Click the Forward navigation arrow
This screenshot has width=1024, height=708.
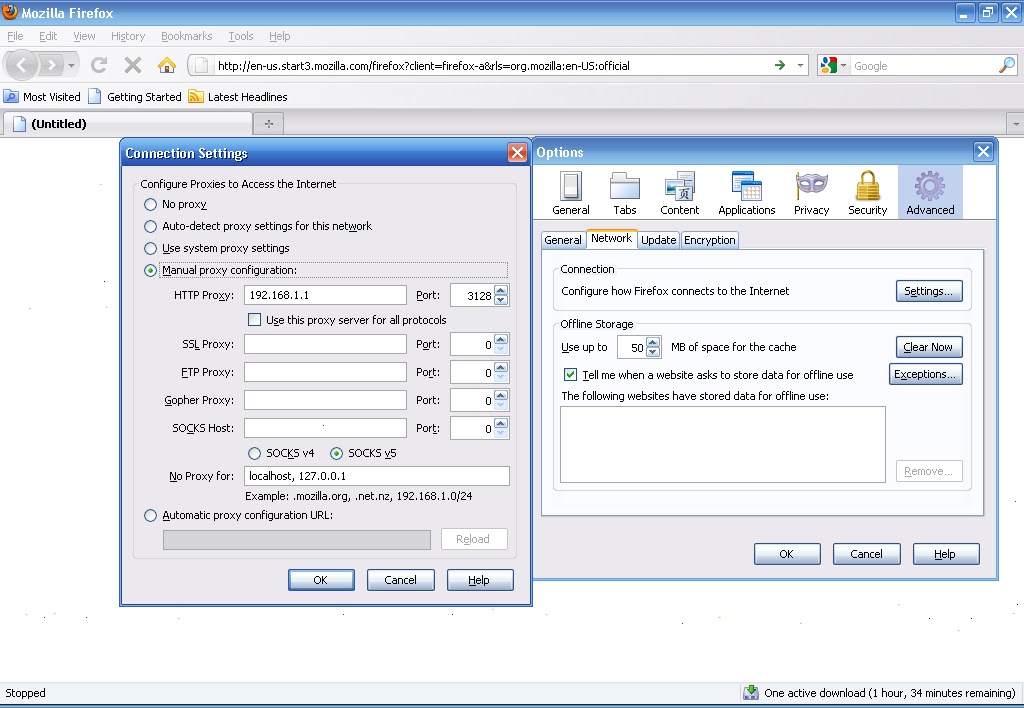(x=51, y=65)
